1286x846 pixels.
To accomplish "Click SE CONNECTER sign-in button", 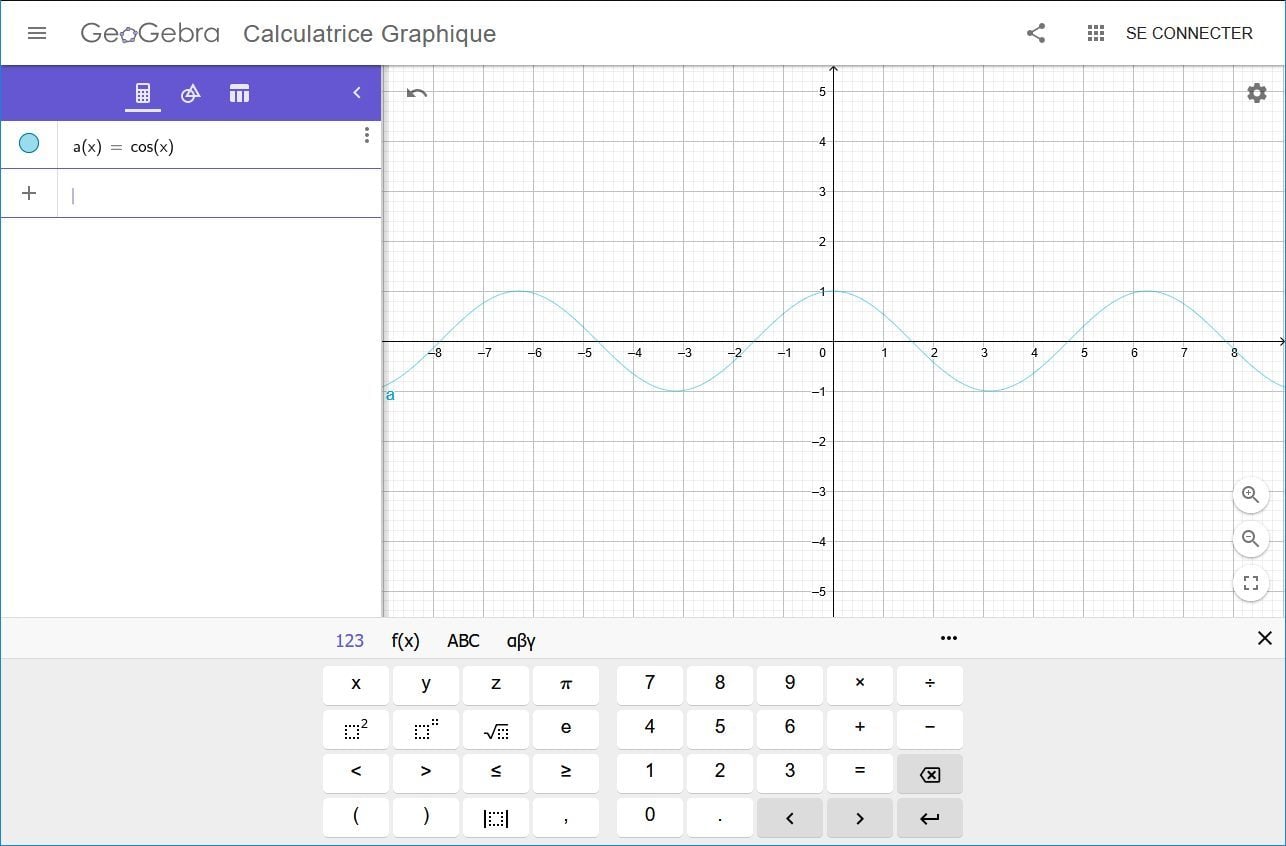I will click(1189, 33).
